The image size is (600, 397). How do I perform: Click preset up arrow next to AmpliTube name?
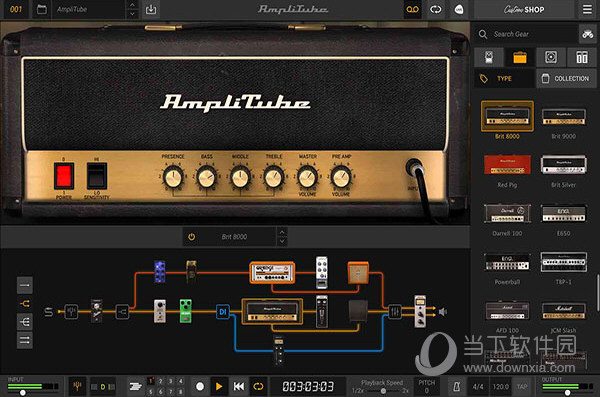(x=132, y=5)
